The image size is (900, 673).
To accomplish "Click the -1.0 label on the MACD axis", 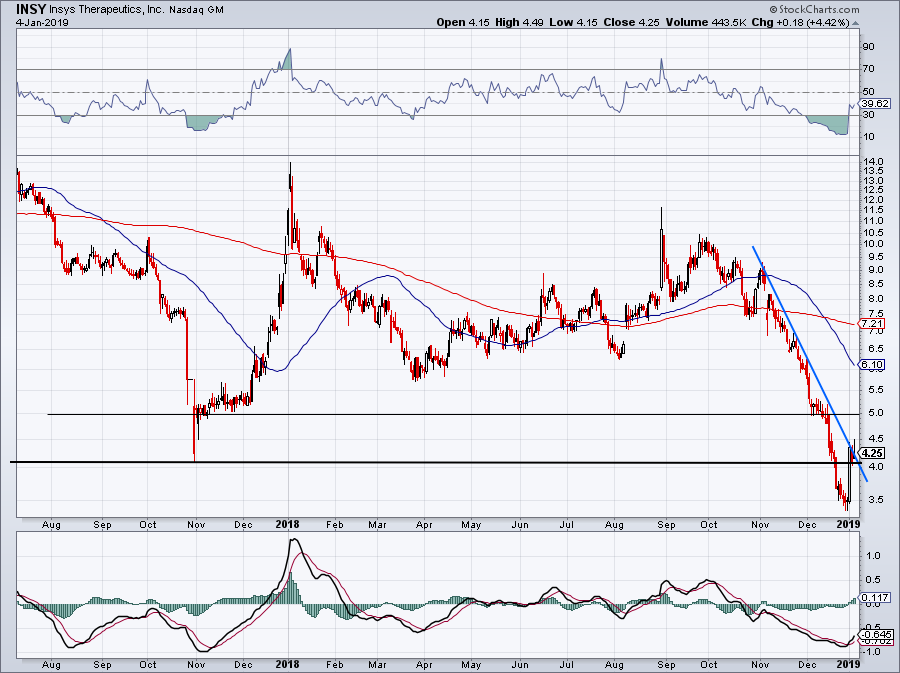I will pyautogui.click(x=873, y=652).
